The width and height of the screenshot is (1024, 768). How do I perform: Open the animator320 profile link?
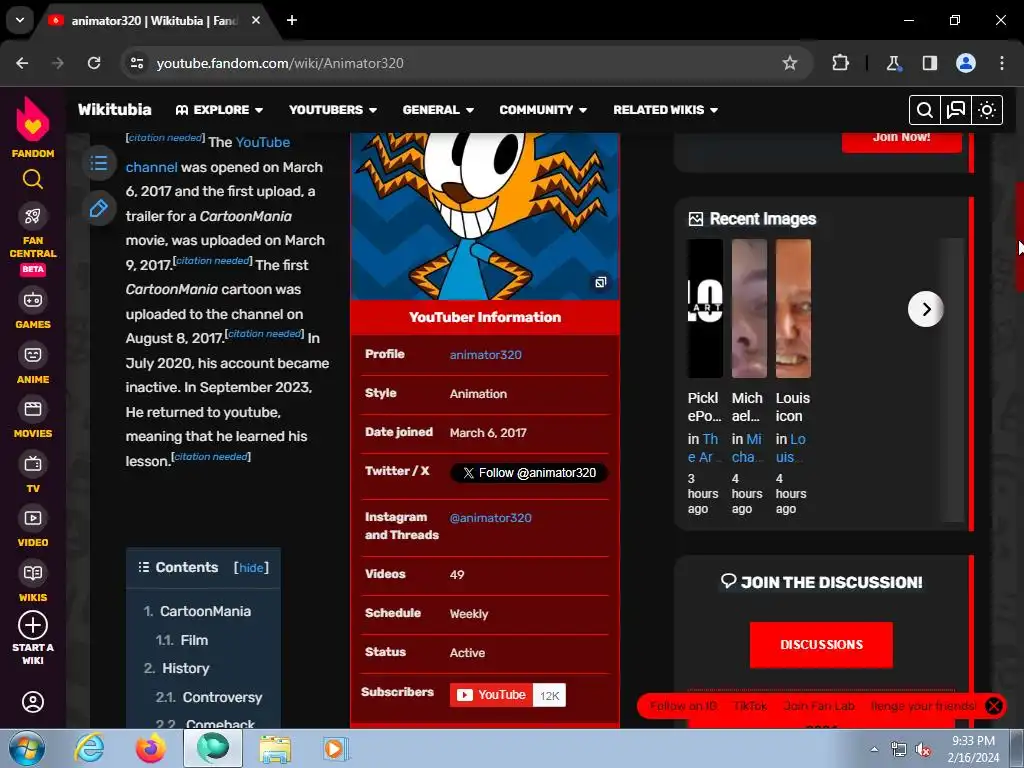[485, 355]
